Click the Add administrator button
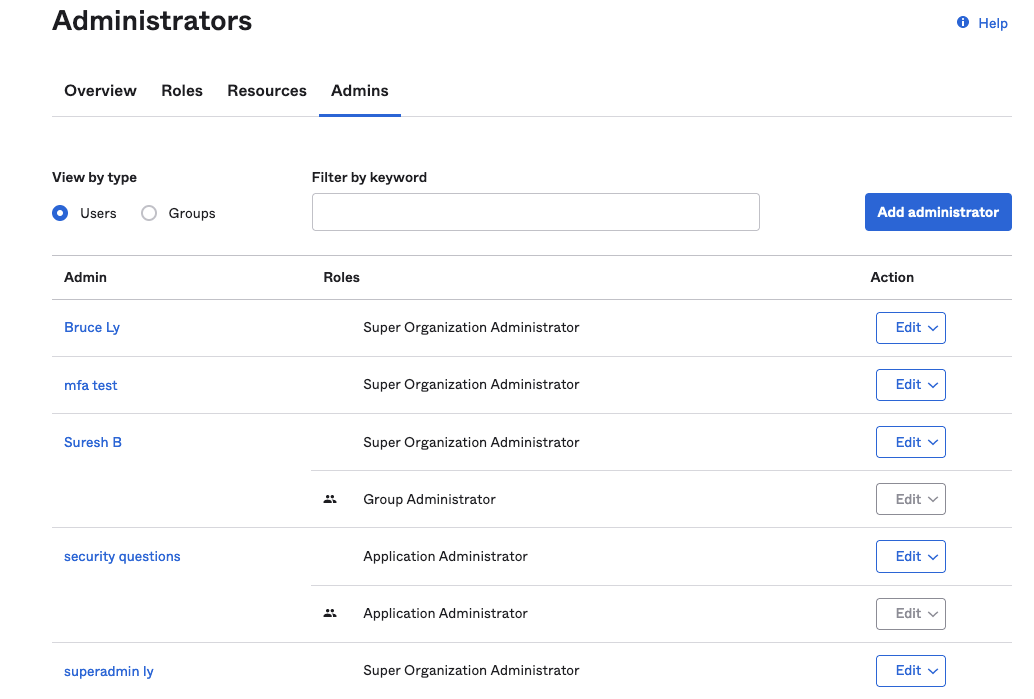The height and width of the screenshot is (699, 1034). [938, 212]
